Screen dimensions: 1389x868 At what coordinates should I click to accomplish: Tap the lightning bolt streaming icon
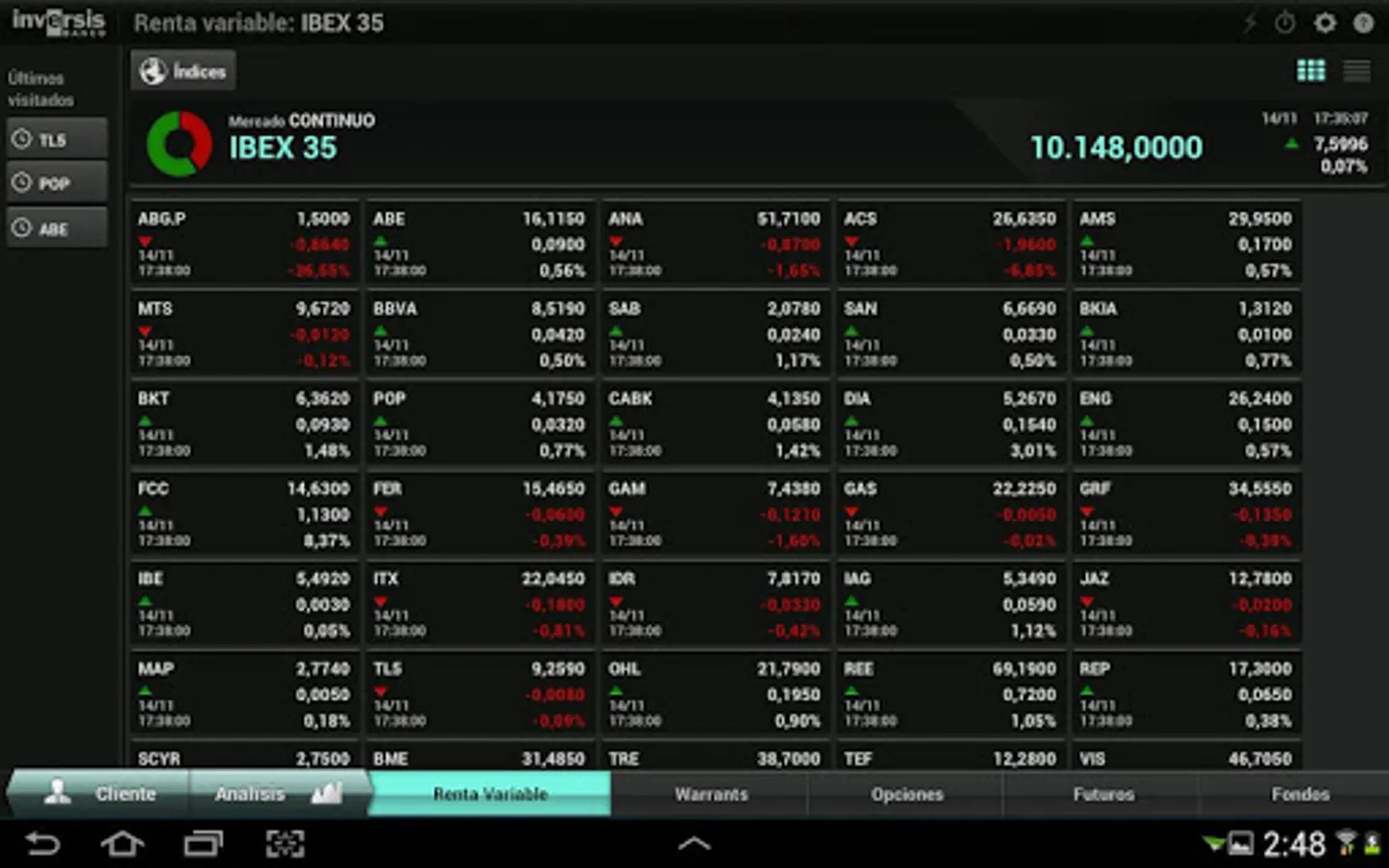point(1250,22)
